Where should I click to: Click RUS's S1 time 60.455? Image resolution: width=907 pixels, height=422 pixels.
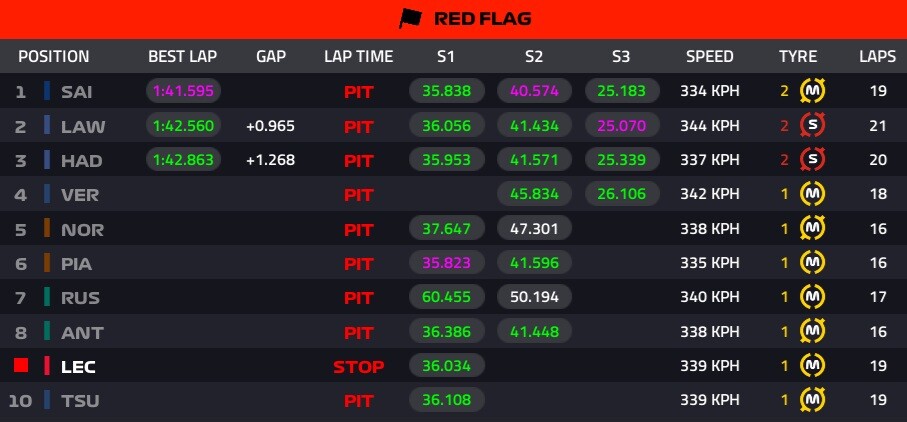(446, 298)
